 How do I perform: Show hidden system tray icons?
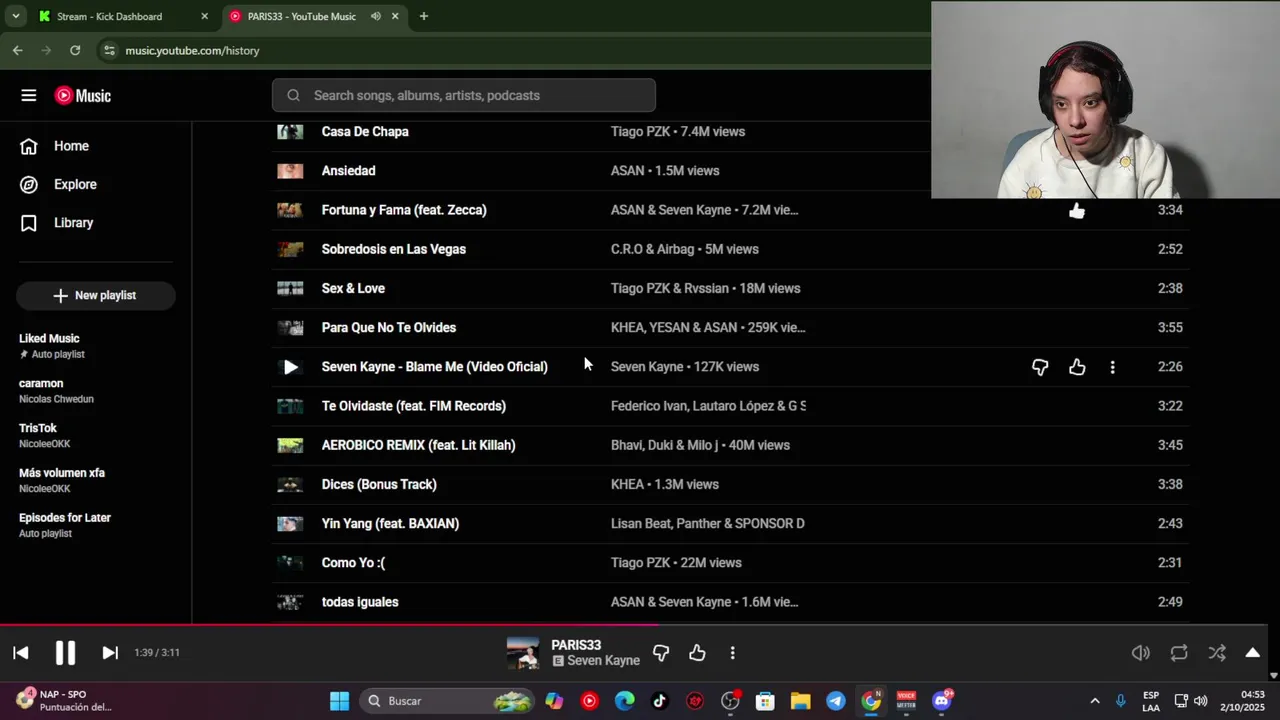pos(1094,701)
